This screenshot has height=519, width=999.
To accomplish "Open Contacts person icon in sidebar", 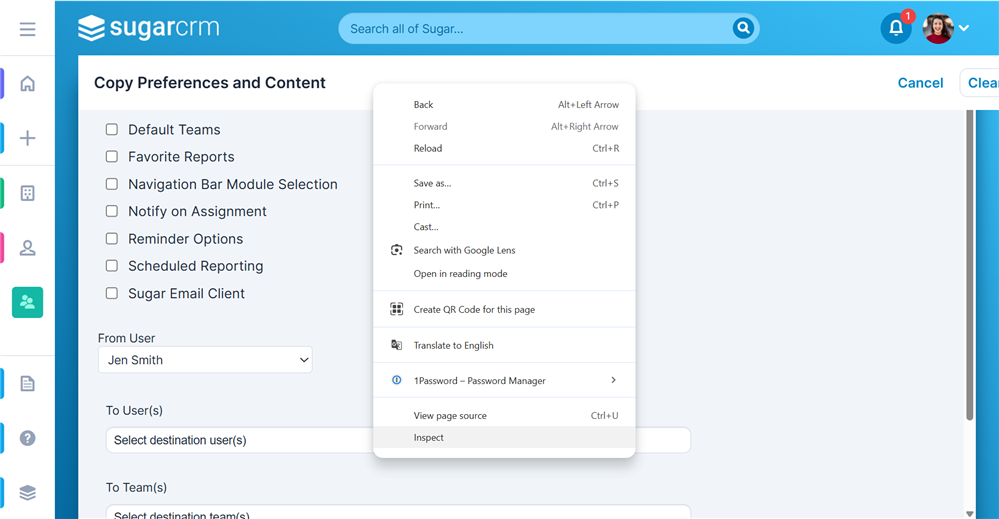I will tap(27, 248).
